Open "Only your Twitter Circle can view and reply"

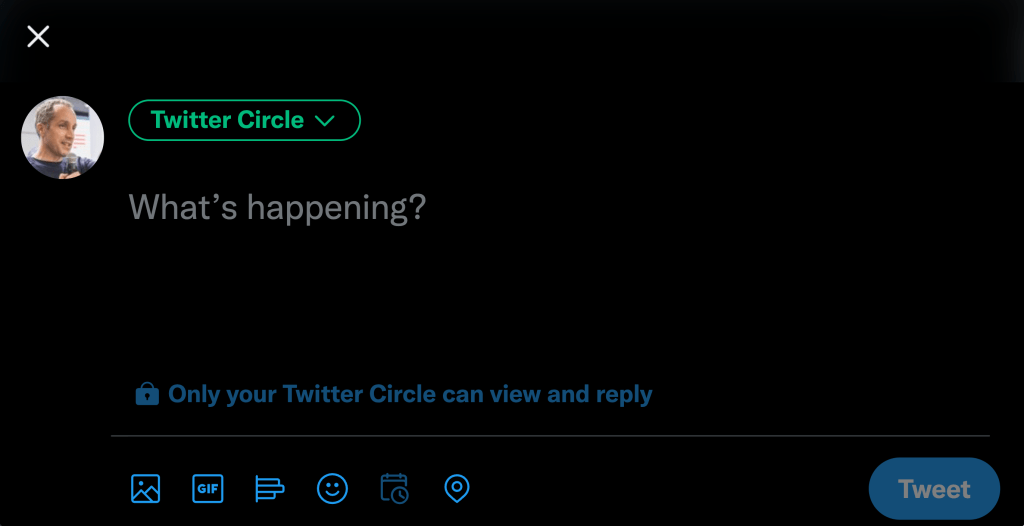tap(410, 394)
